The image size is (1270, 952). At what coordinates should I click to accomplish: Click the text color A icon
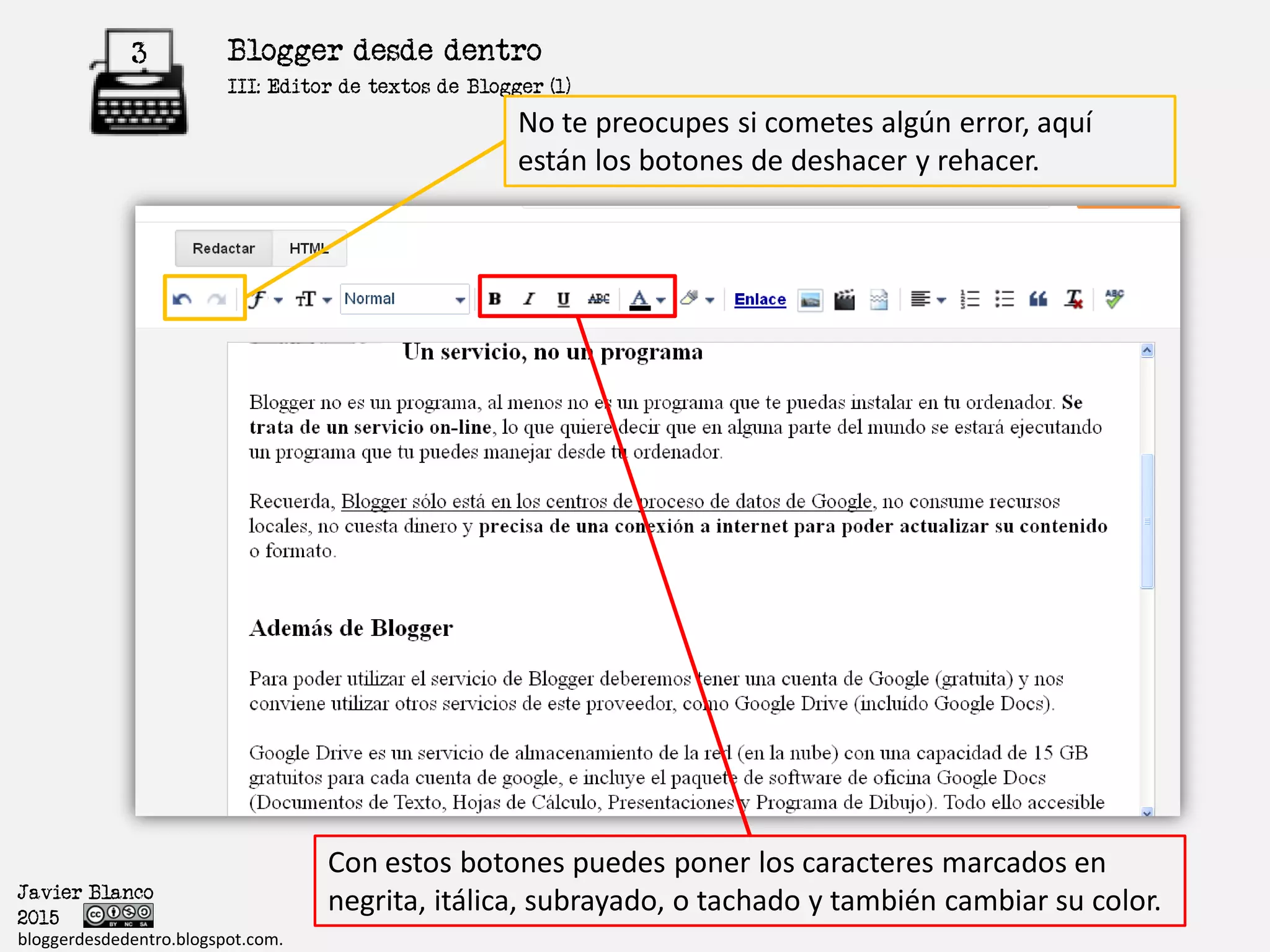coord(639,299)
